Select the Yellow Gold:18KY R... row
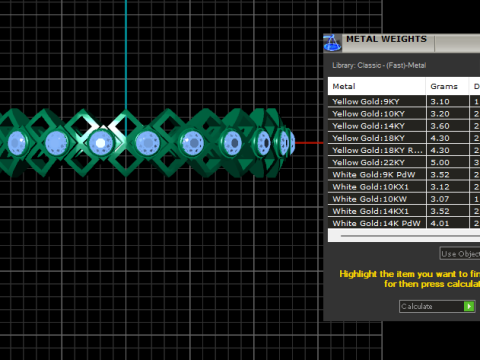Screen dimensions: 480x360 click(404, 150)
